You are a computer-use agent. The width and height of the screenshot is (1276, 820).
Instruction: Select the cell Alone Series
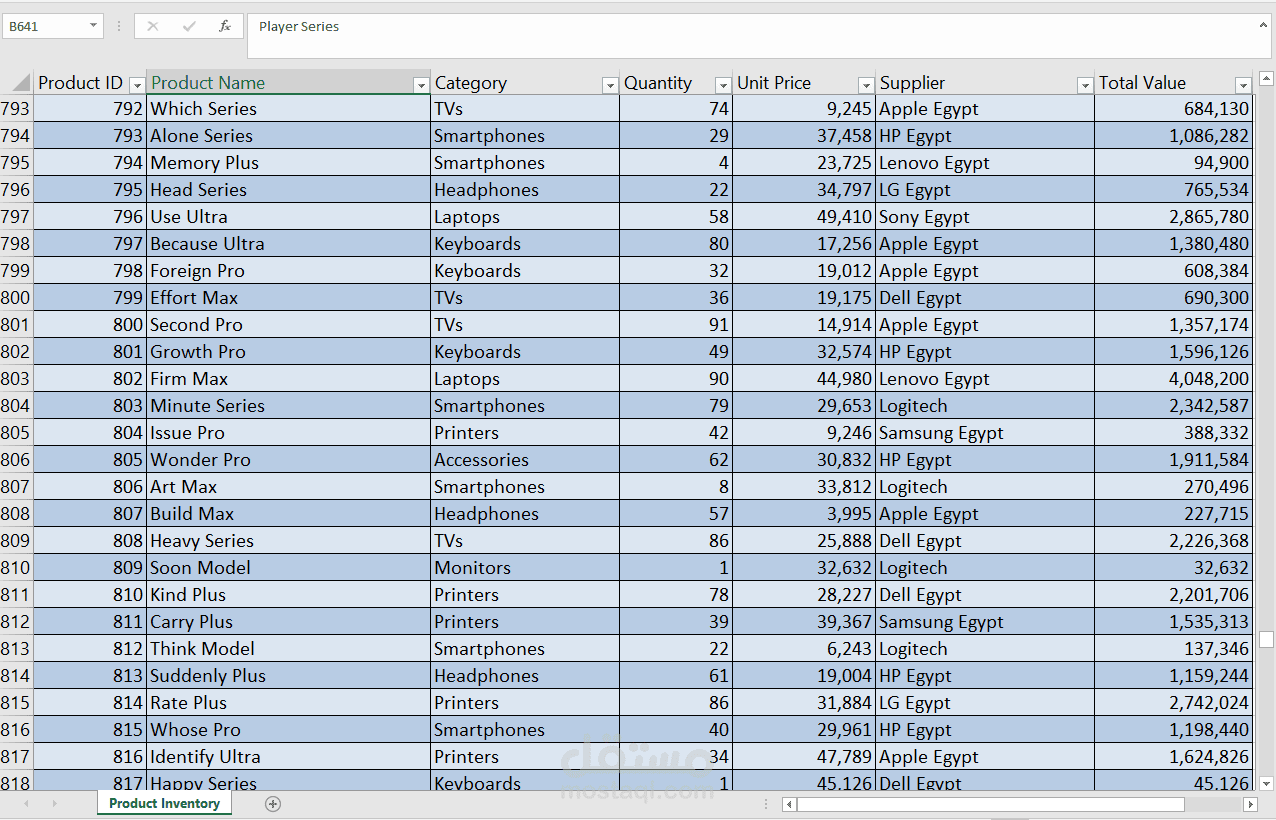pos(288,136)
